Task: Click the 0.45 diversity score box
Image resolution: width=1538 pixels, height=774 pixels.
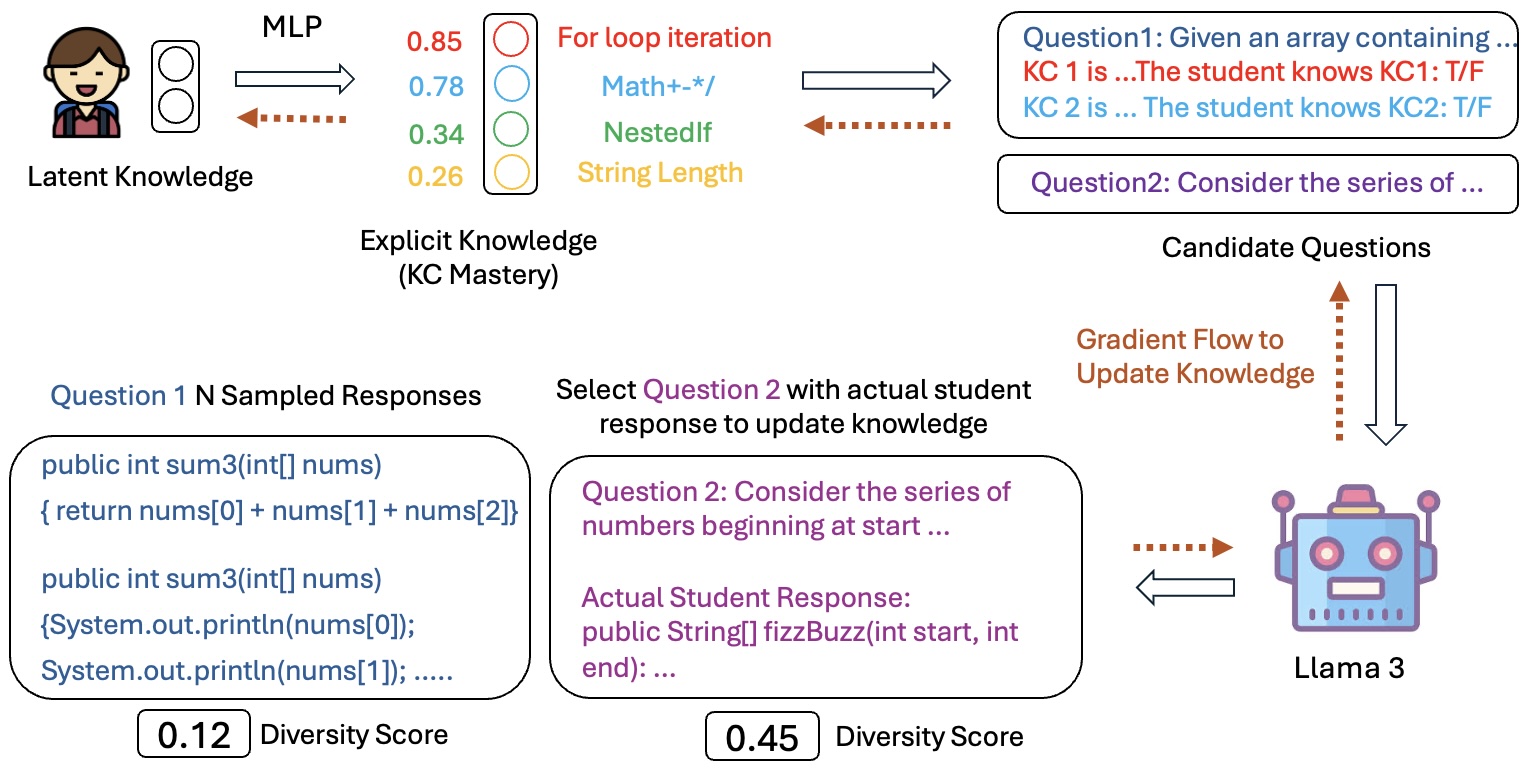Action: coord(763,737)
